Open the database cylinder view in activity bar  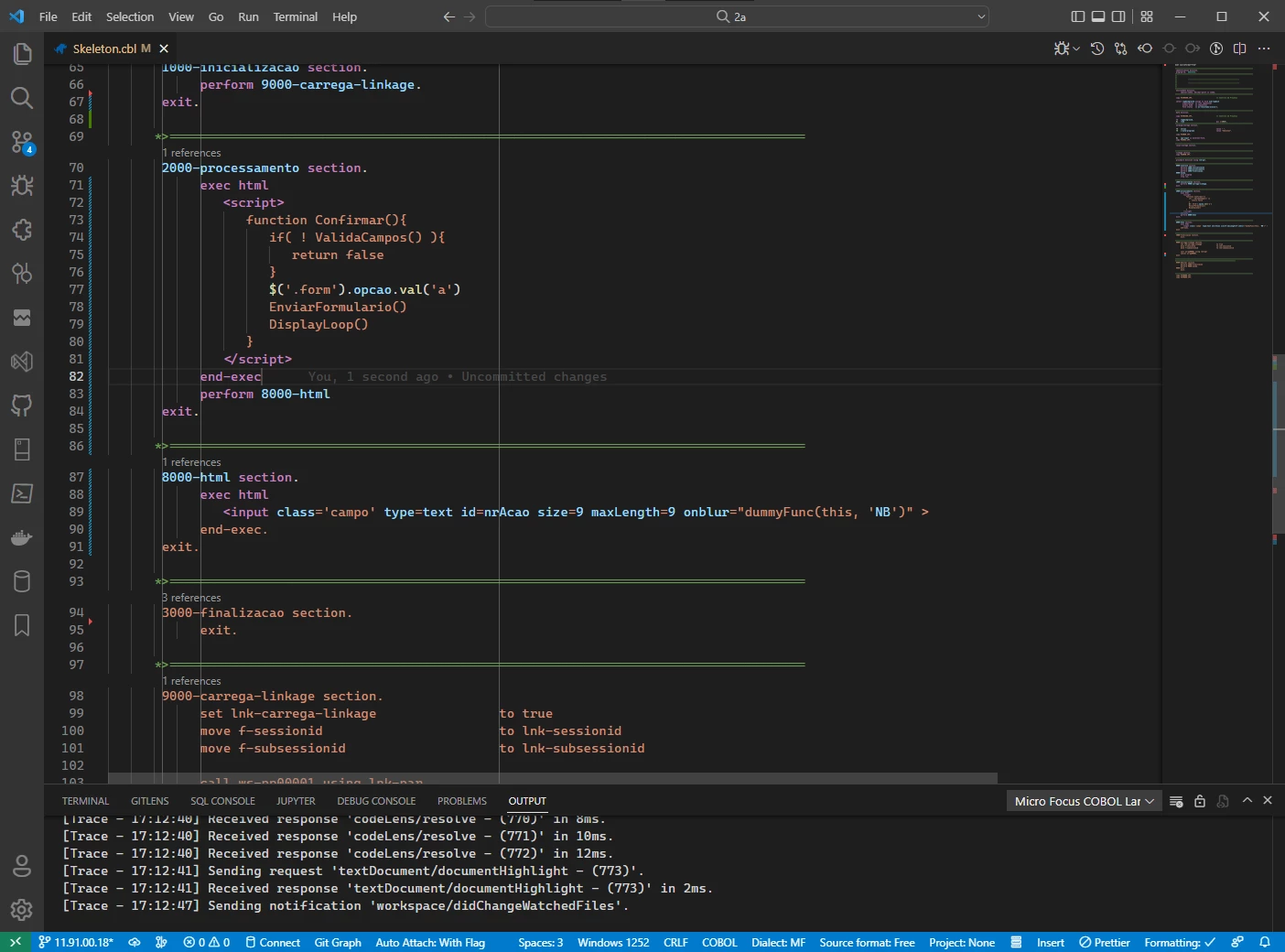[x=22, y=581]
